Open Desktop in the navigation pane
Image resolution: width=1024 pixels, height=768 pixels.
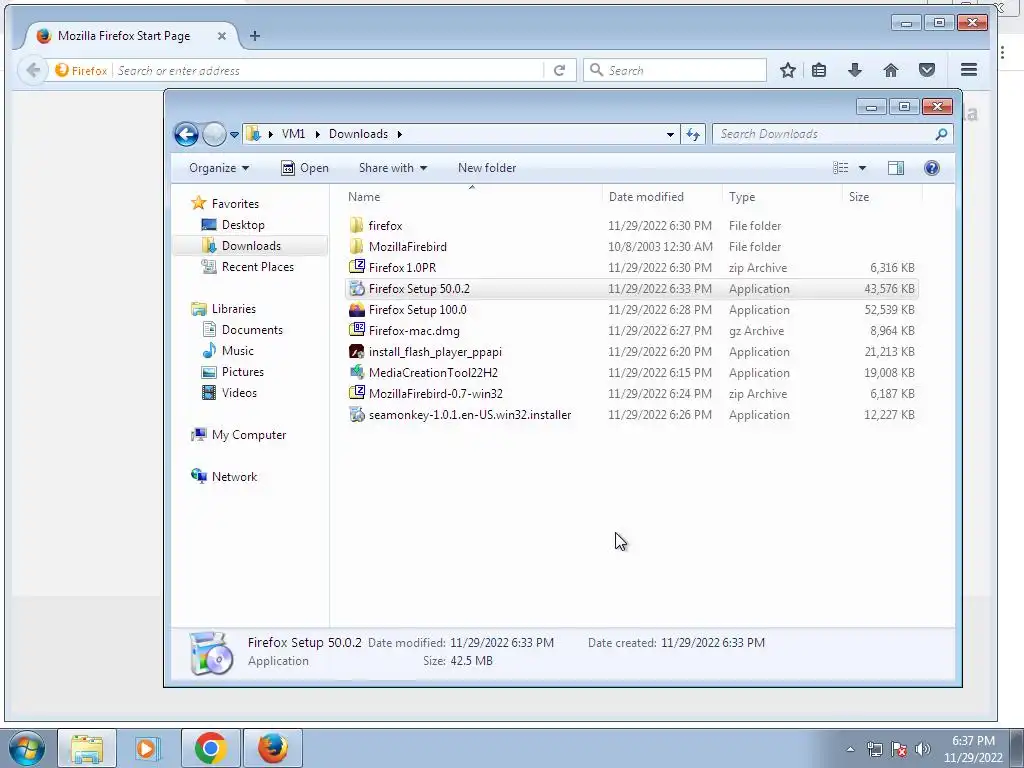pyautogui.click(x=243, y=225)
